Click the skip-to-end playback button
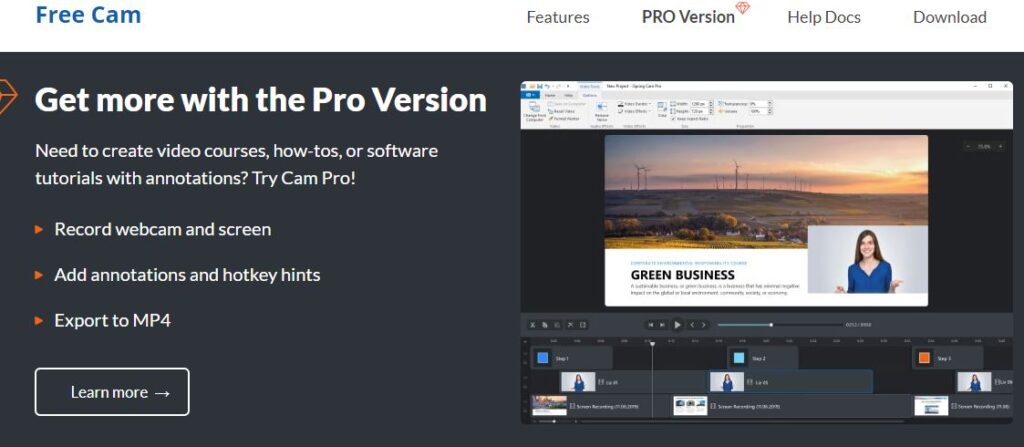1024x447 pixels. pyautogui.click(x=662, y=325)
